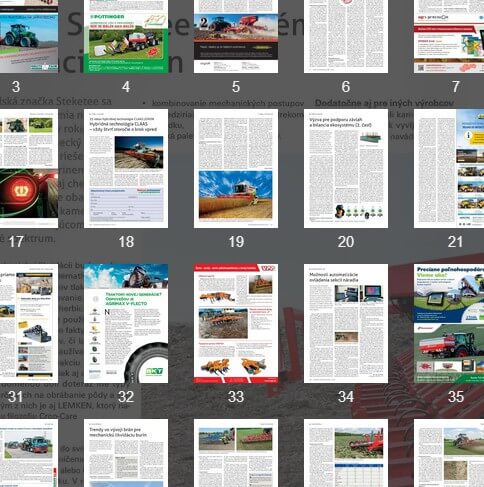This screenshot has width=484, height=487.
Task: Open page 31 thumbnail with machinery listings
Action: [x=29, y=323]
